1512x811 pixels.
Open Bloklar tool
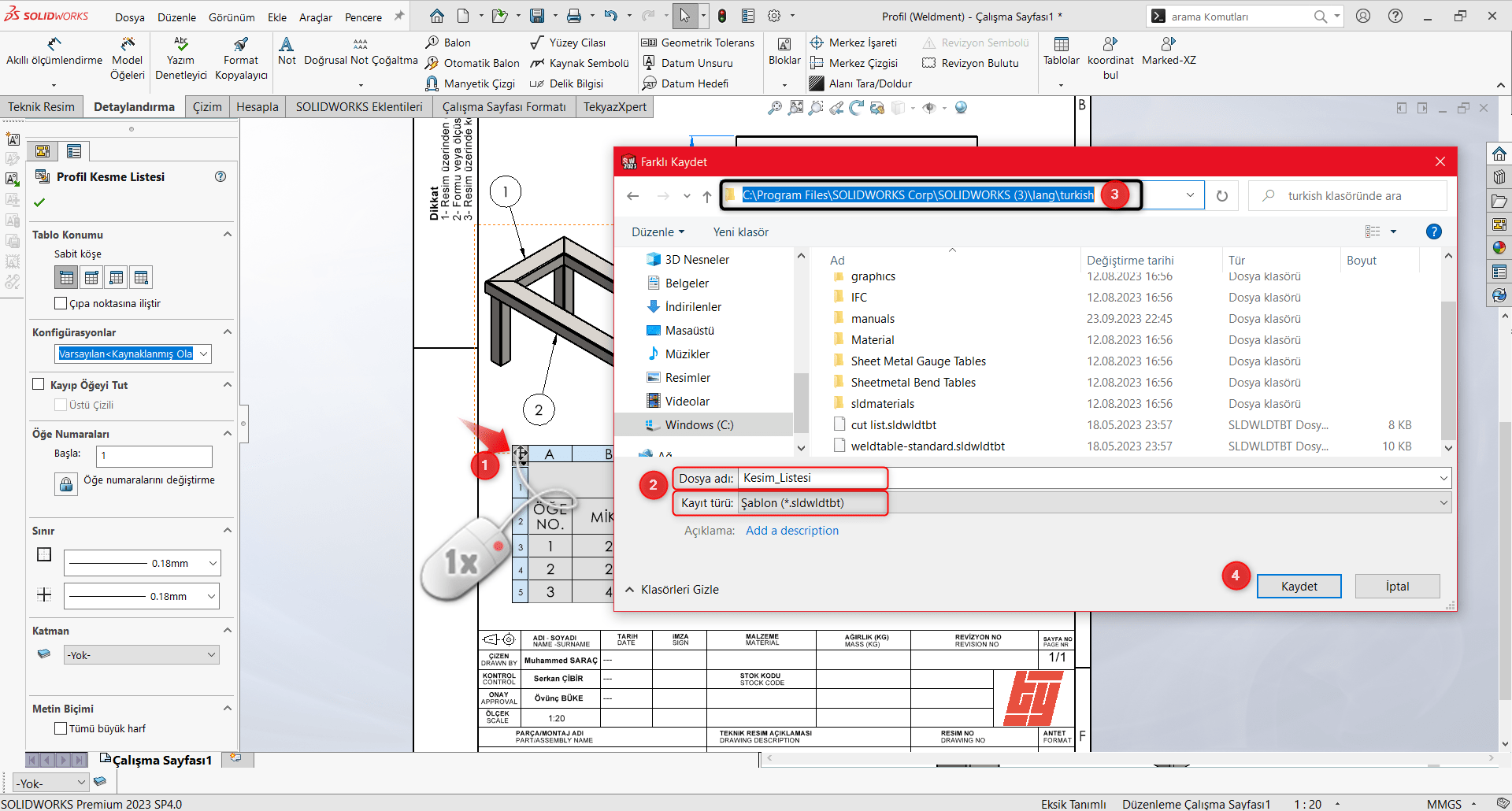784,52
